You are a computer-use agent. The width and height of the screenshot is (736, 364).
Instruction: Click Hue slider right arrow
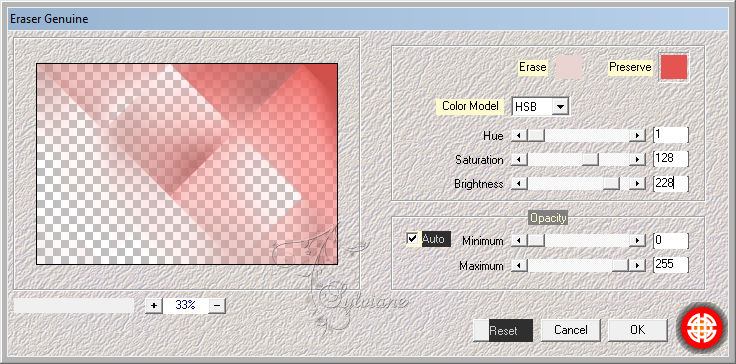pyautogui.click(x=637, y=136)
